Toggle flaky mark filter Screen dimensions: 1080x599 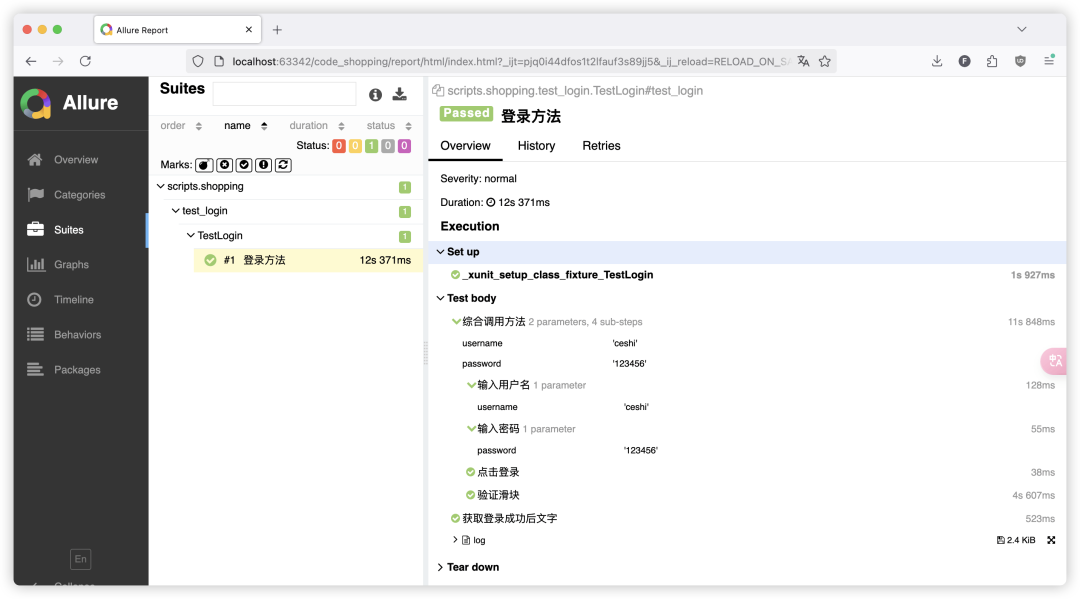(x=204, y=165)
